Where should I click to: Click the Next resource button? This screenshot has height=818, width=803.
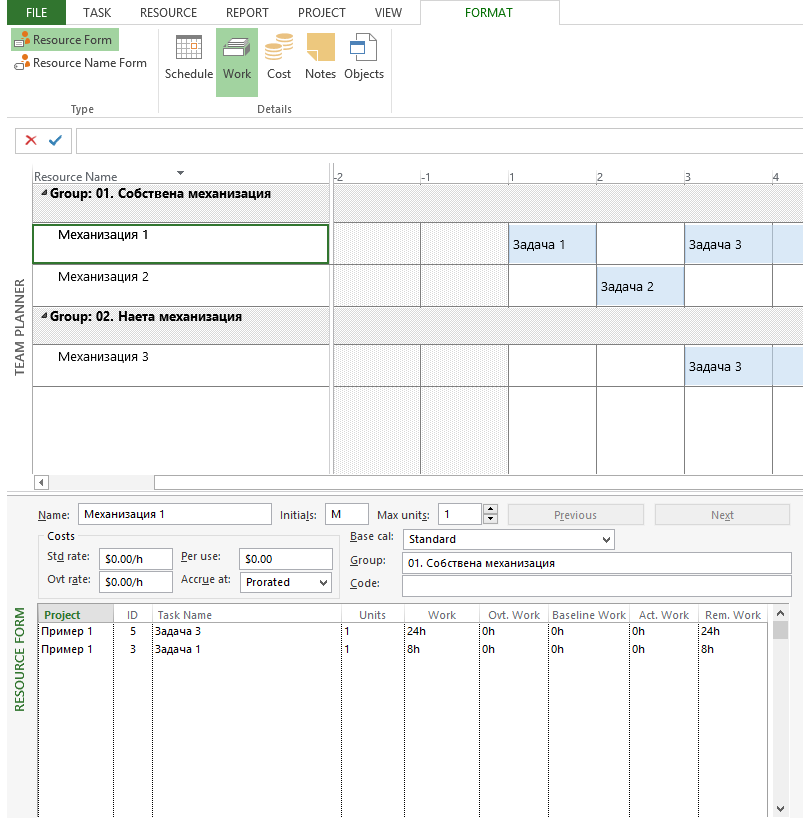722,515
